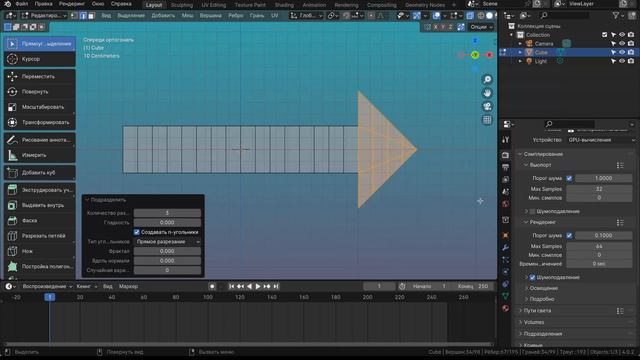Select the Measure (Измерить) tool
The width and height of the screenshot is (640, 360).
tap(40, 155)
